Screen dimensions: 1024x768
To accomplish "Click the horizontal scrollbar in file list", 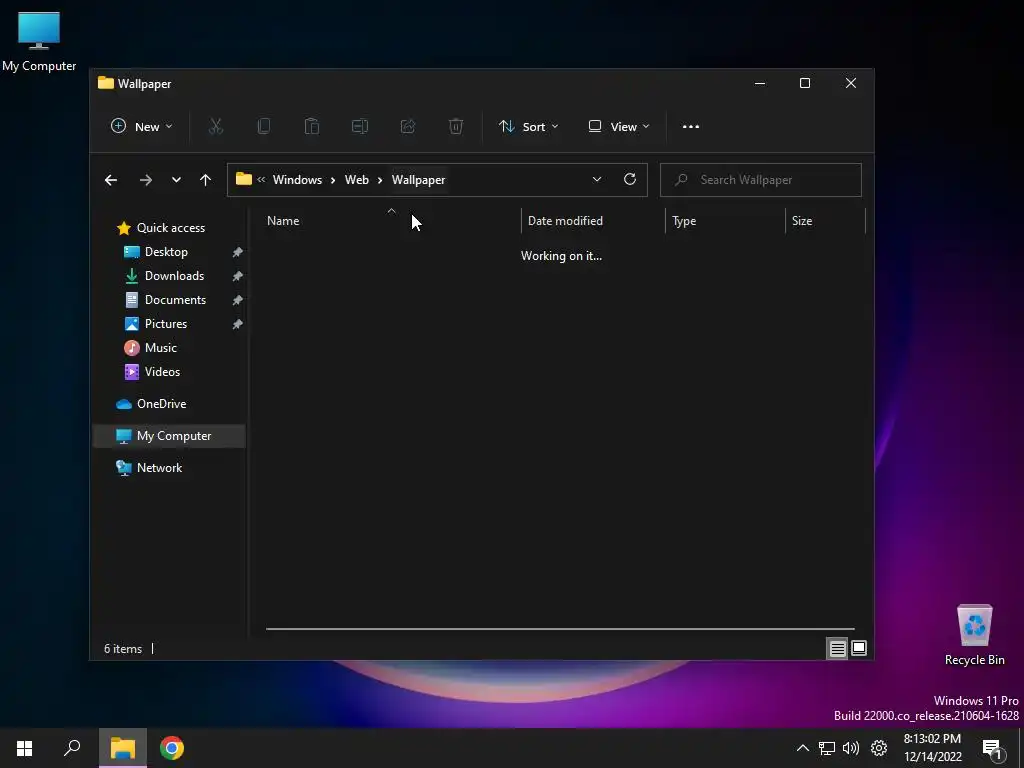I will (560, 629).
